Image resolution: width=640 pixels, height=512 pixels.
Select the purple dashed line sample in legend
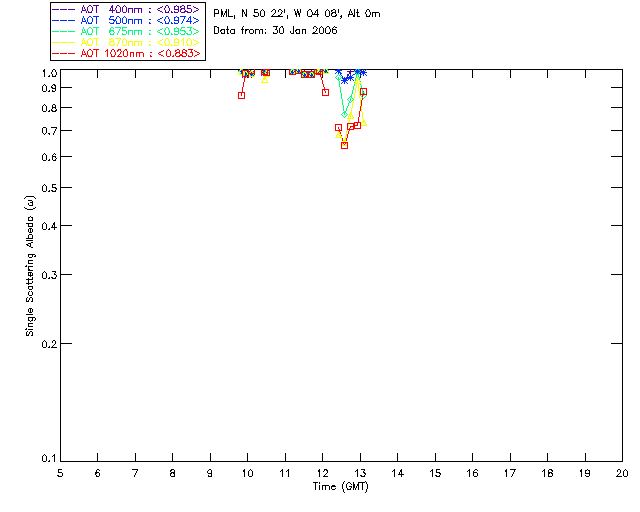[x=64, y=9]
